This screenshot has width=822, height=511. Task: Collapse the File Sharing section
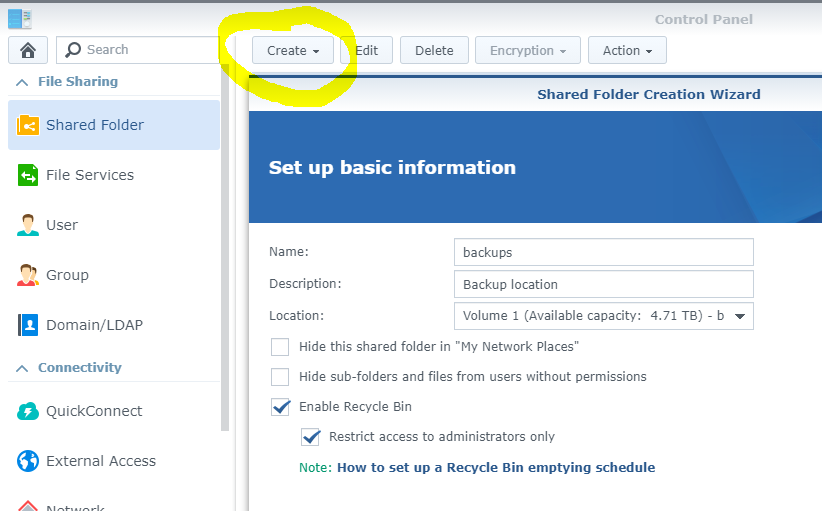point(22,82)
